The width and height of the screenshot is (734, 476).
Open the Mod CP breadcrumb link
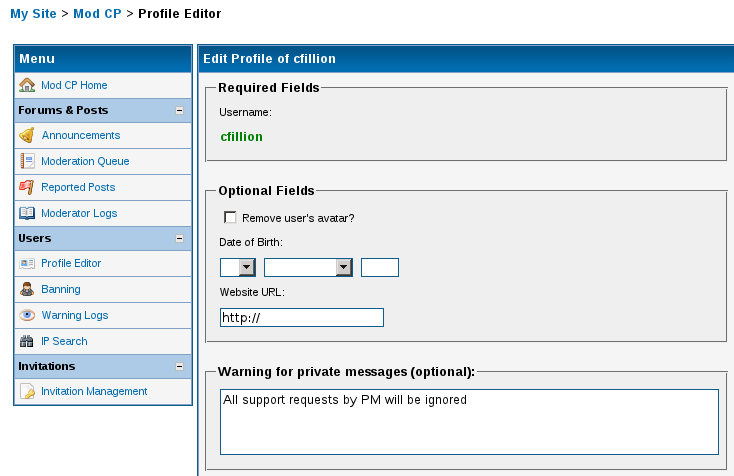[x=97, y=14]
